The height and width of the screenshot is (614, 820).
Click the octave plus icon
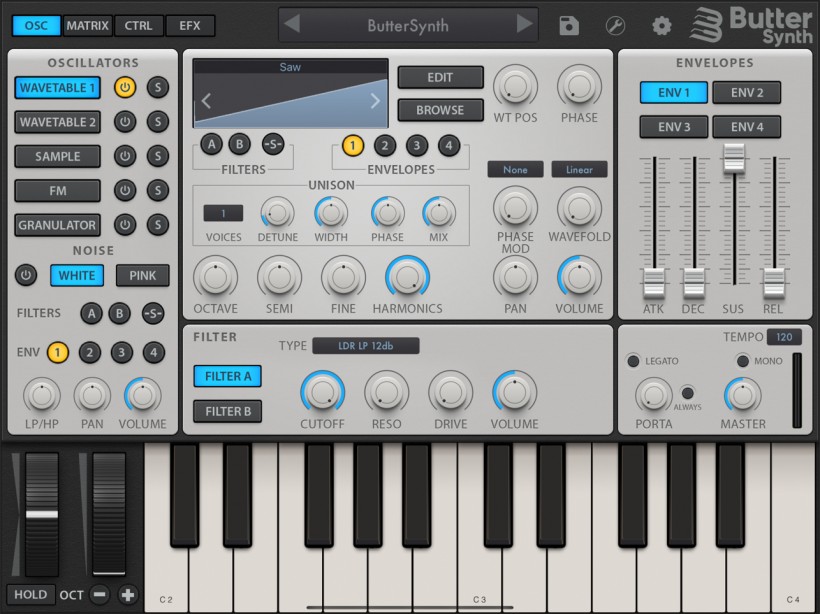(x=128, y=595)
